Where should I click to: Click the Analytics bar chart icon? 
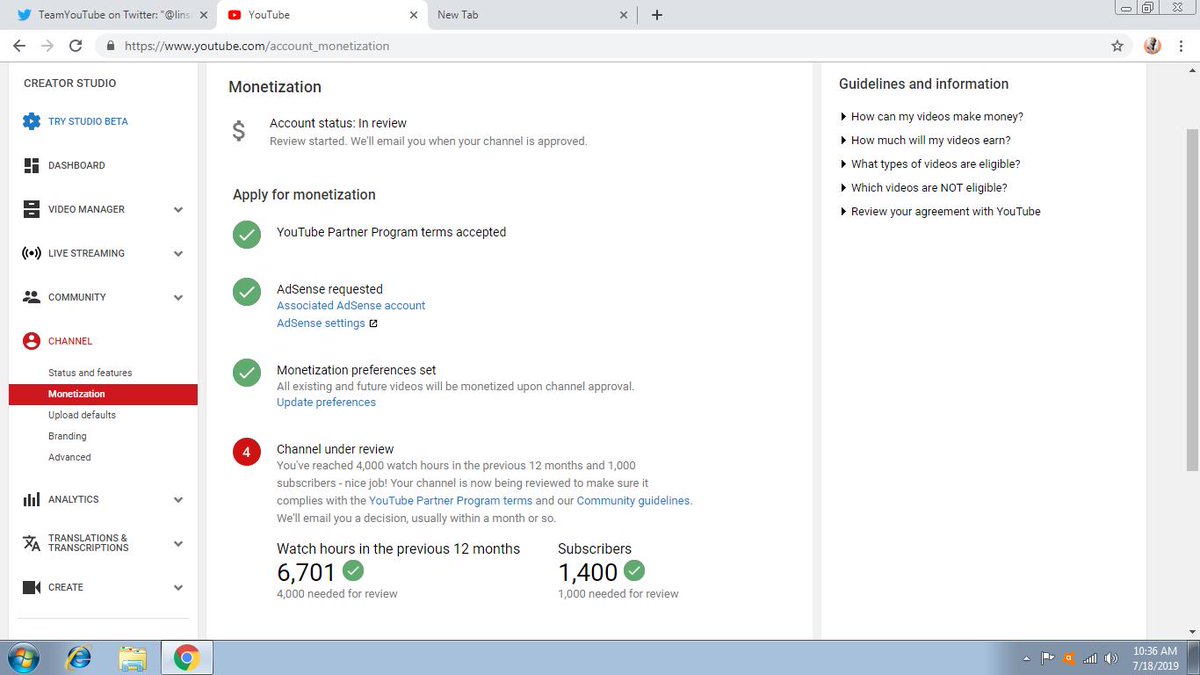point(31,499)
